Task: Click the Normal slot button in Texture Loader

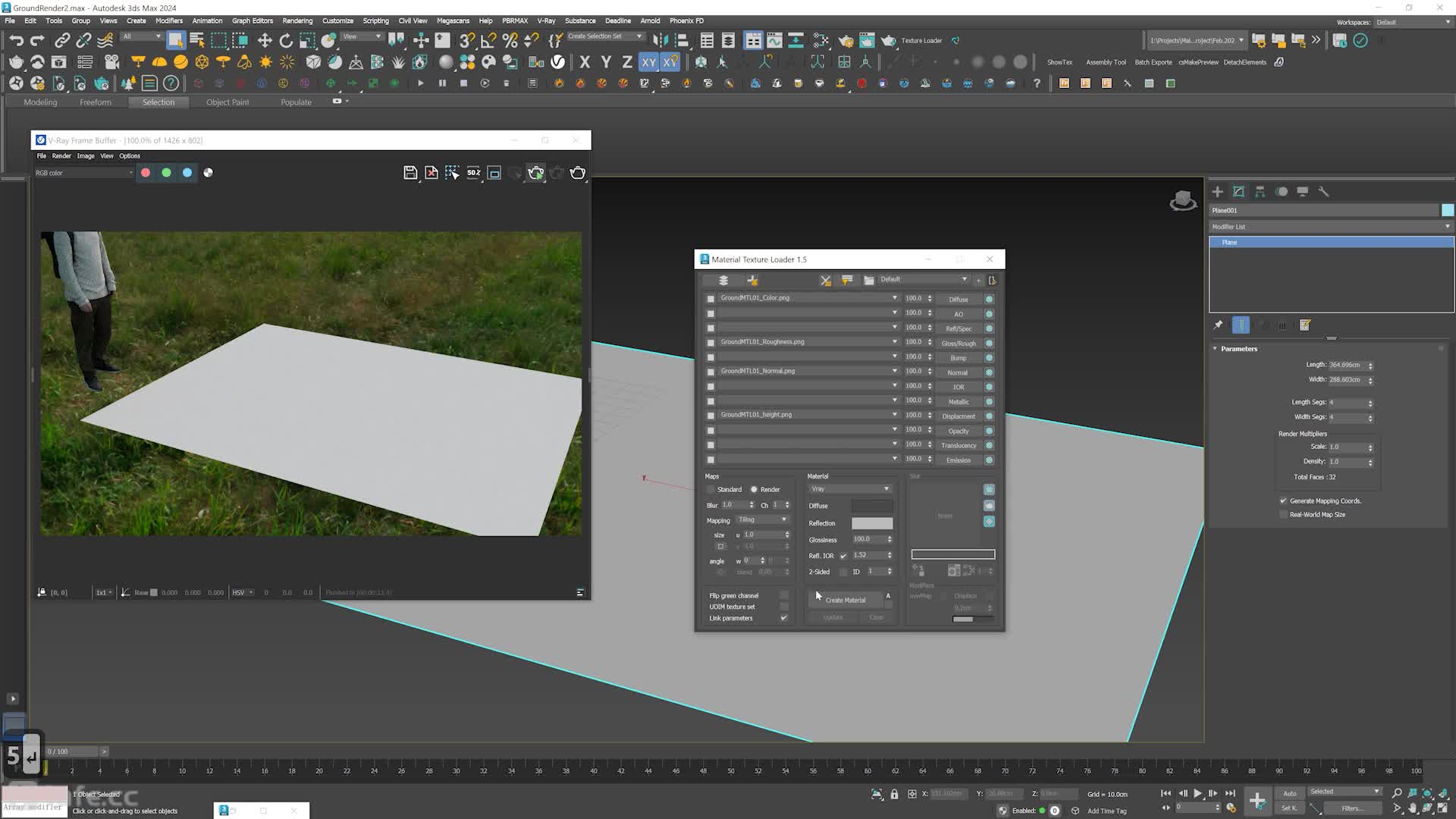Action: [959, 372]
